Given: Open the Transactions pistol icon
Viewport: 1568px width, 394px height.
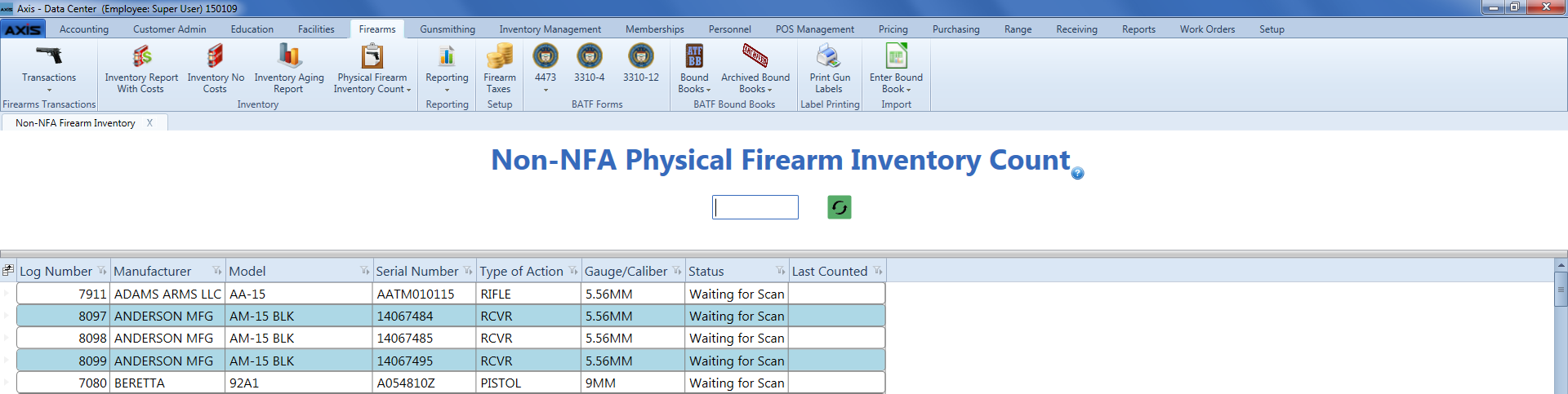Looking at the screenshot, I should (x=49, y=55).
